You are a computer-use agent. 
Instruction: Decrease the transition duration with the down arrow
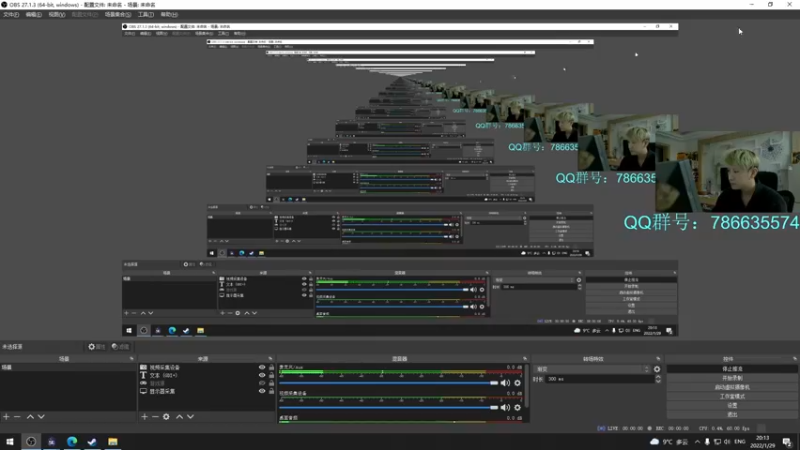point(658,381)
